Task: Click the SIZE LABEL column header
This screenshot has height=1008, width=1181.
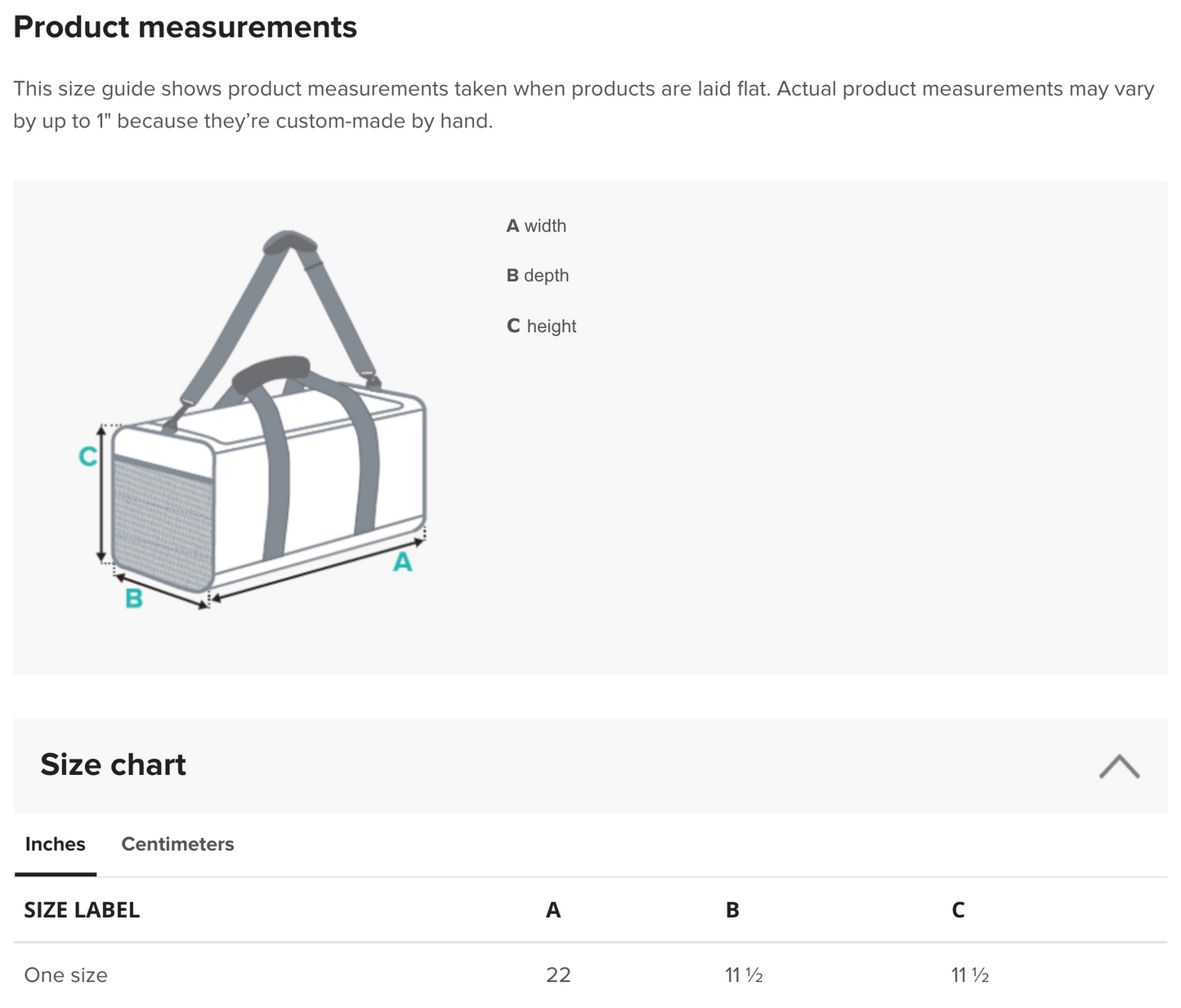Action: pos(82,910)
